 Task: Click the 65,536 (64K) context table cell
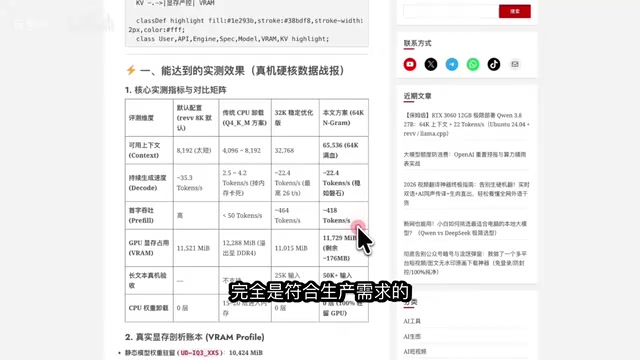pos(344,150)
